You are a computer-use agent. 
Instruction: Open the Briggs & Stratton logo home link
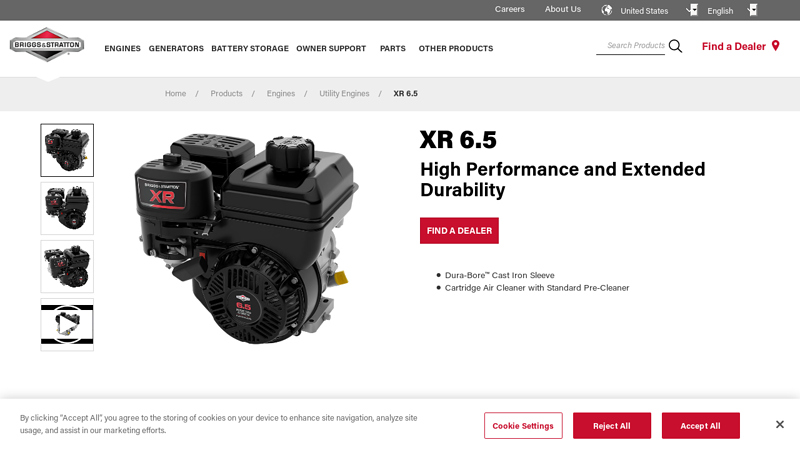47,45
